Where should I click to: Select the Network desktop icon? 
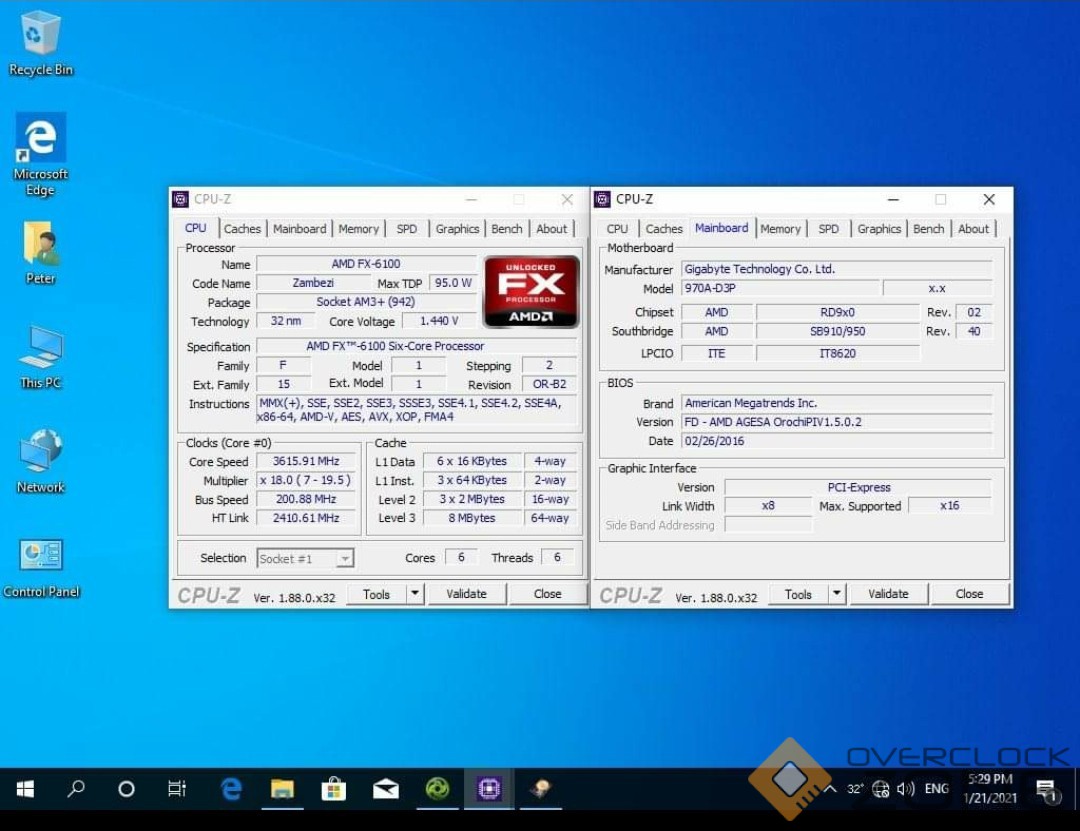click(x=40, y=454)
